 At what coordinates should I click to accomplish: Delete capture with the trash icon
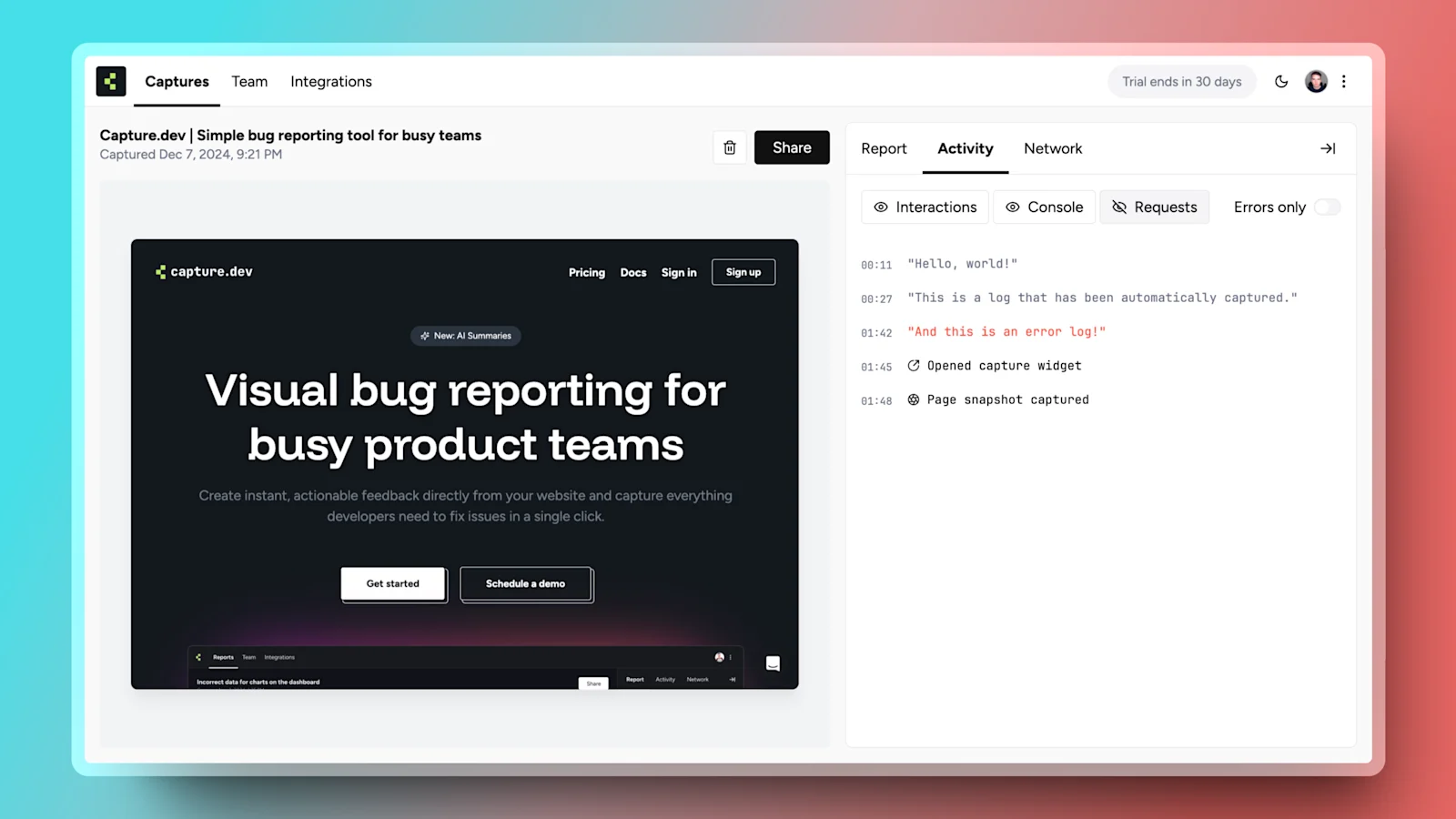click(x=730, y=147)
